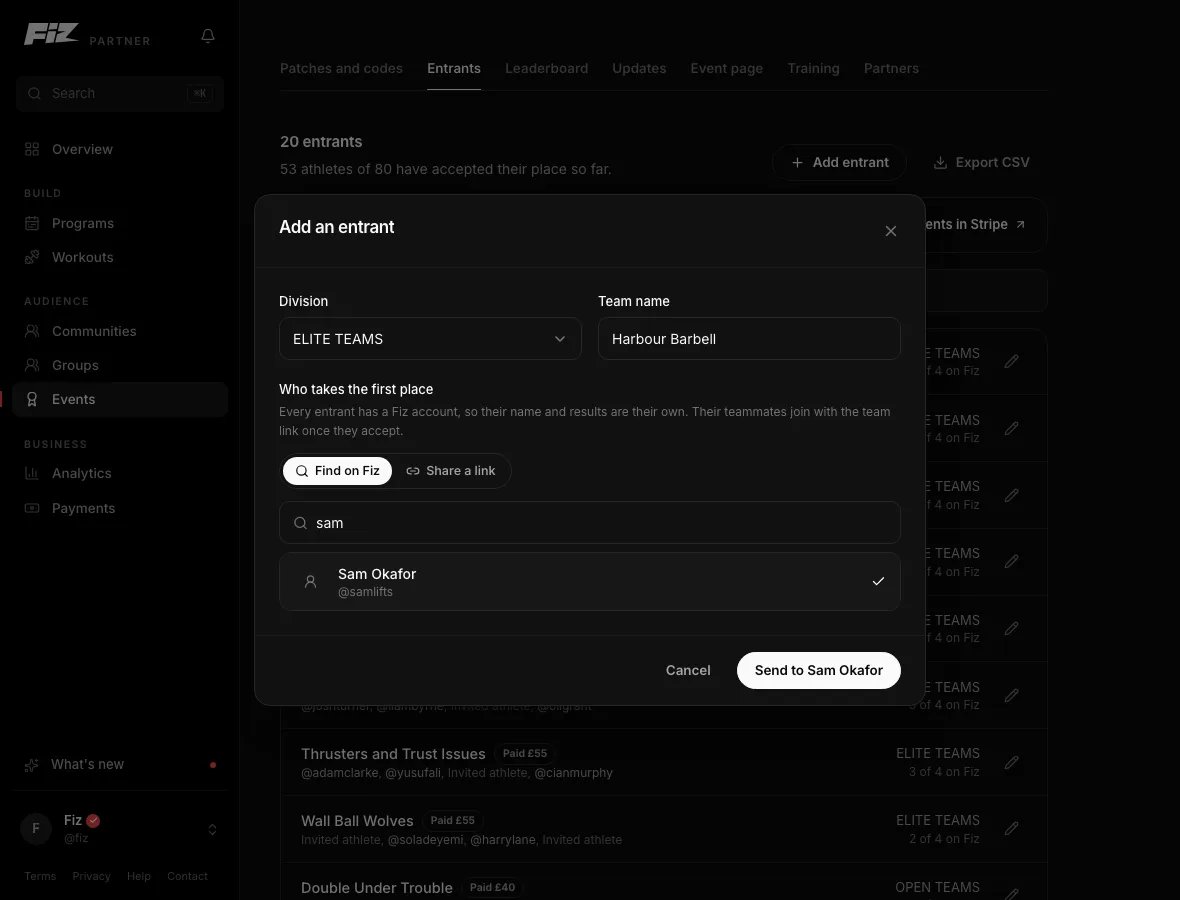The height and width of the screenshot is (900, 1180).
Task: Click the Groups icon in sidebar
Action: coord(32,365)
